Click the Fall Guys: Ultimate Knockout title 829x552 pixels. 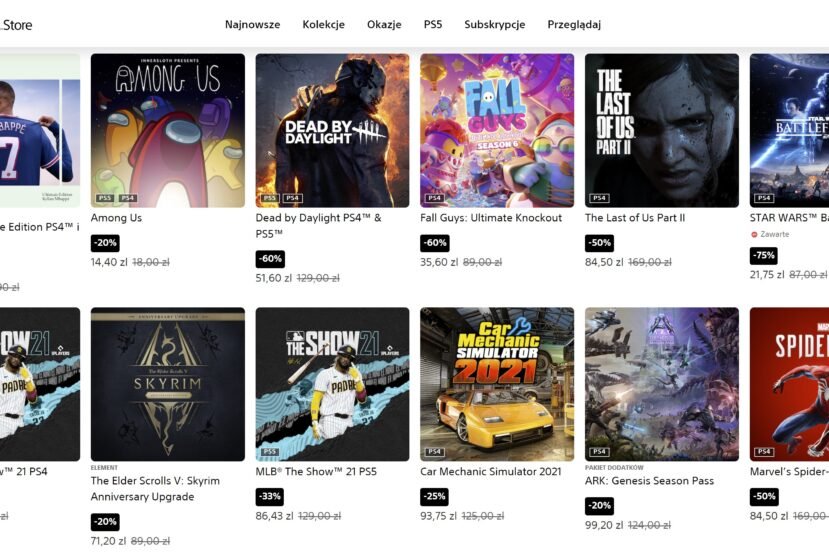[x=491, y=218]
